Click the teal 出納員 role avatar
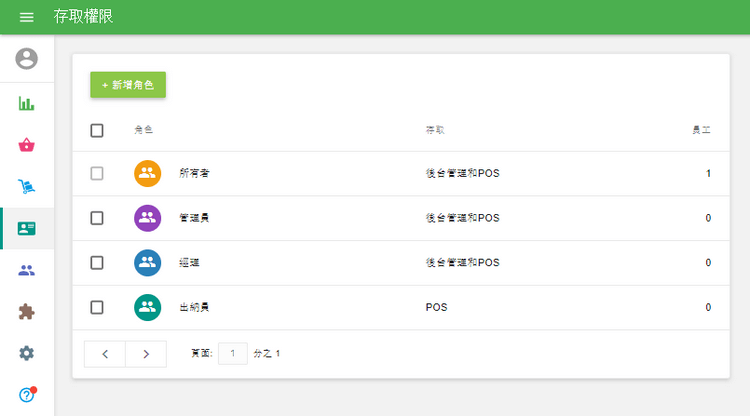The height and width of the screenshot is (416, 750). 147,307
